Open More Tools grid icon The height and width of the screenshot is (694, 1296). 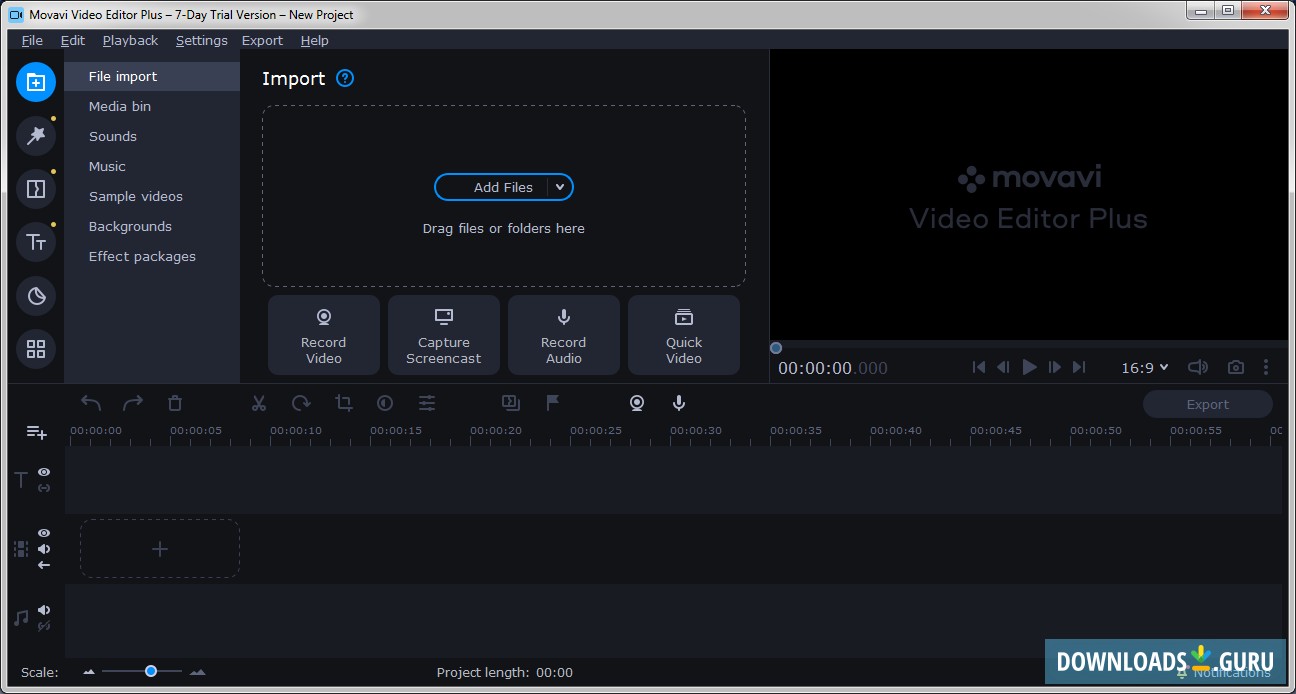coord(36,350)
